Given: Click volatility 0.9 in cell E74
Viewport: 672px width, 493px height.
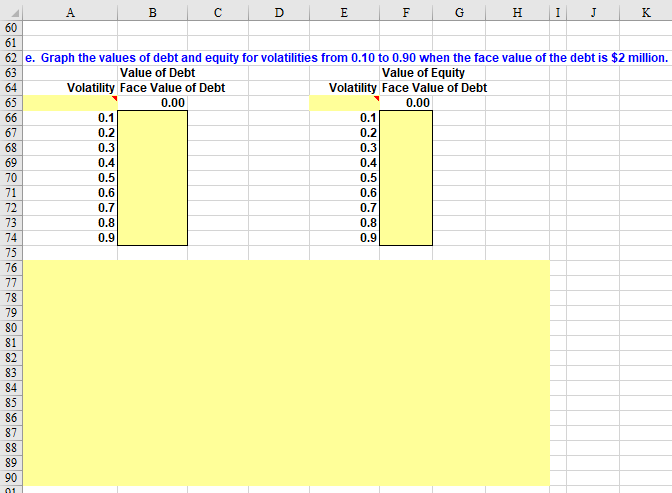Looking at the screenshot, I should 345,238.
